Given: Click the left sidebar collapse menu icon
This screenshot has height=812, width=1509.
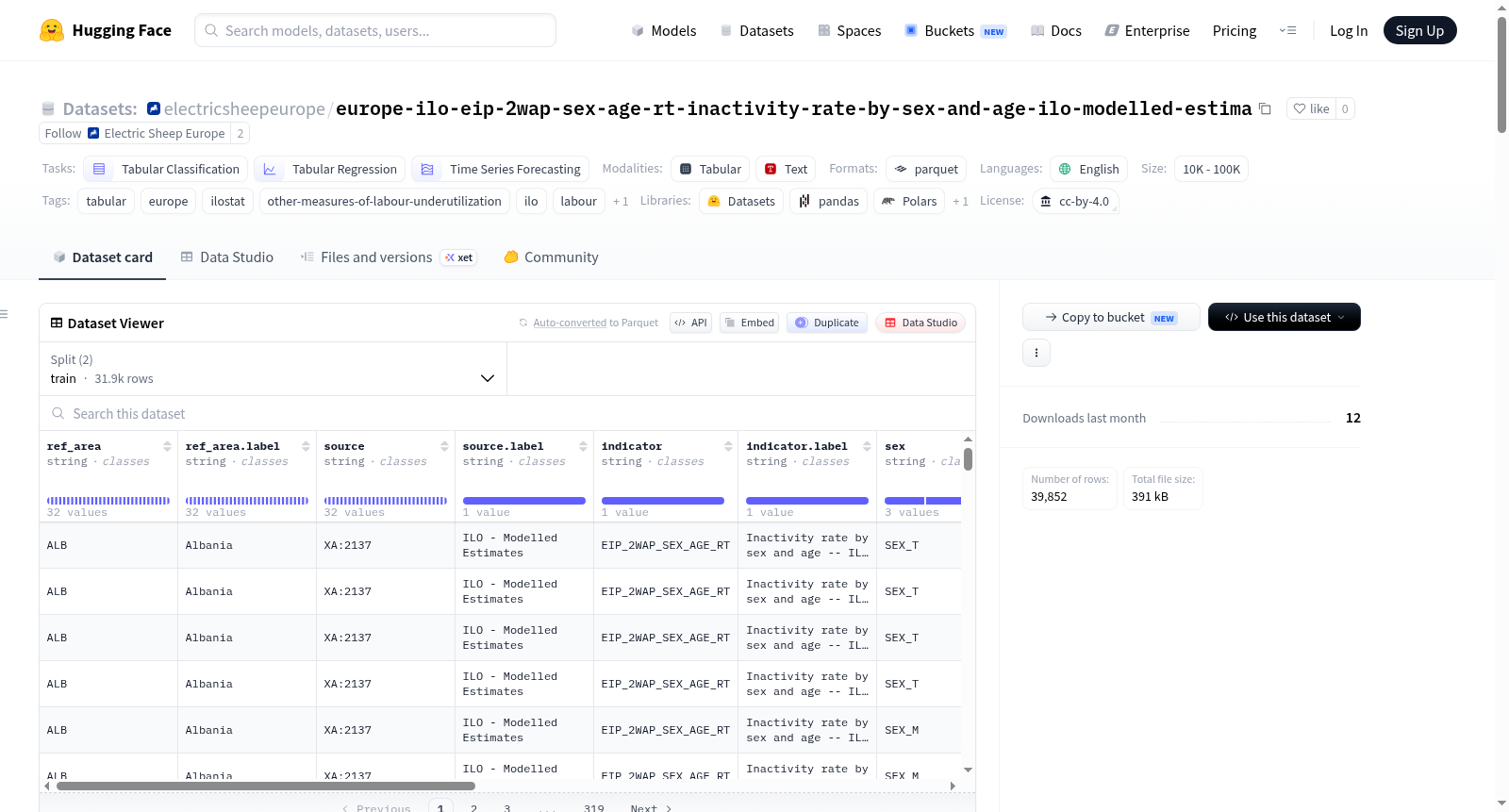Looking at the screenshot, I should point(5,314).
